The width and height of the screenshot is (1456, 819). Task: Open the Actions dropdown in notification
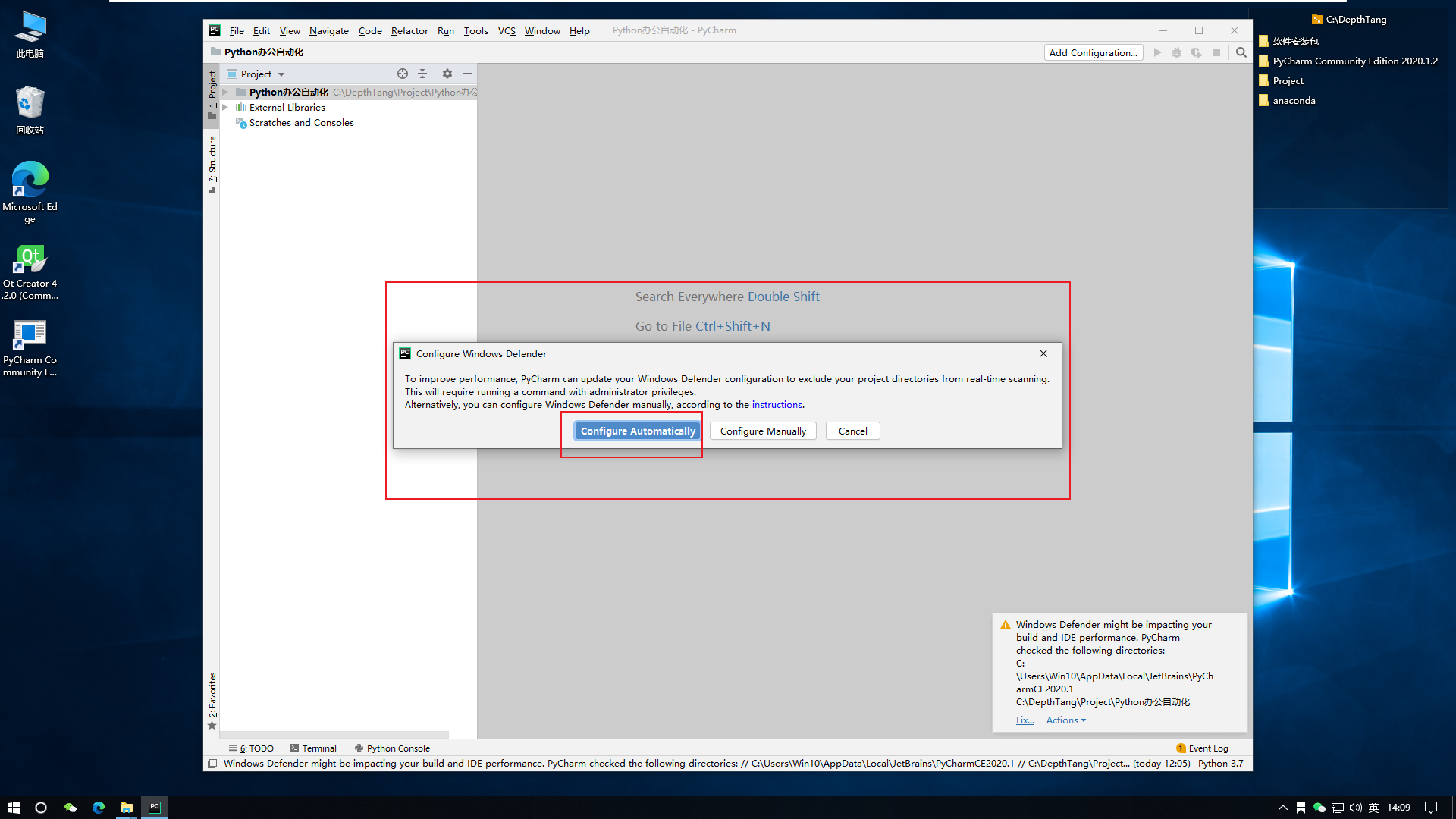tap(1066, 720)
